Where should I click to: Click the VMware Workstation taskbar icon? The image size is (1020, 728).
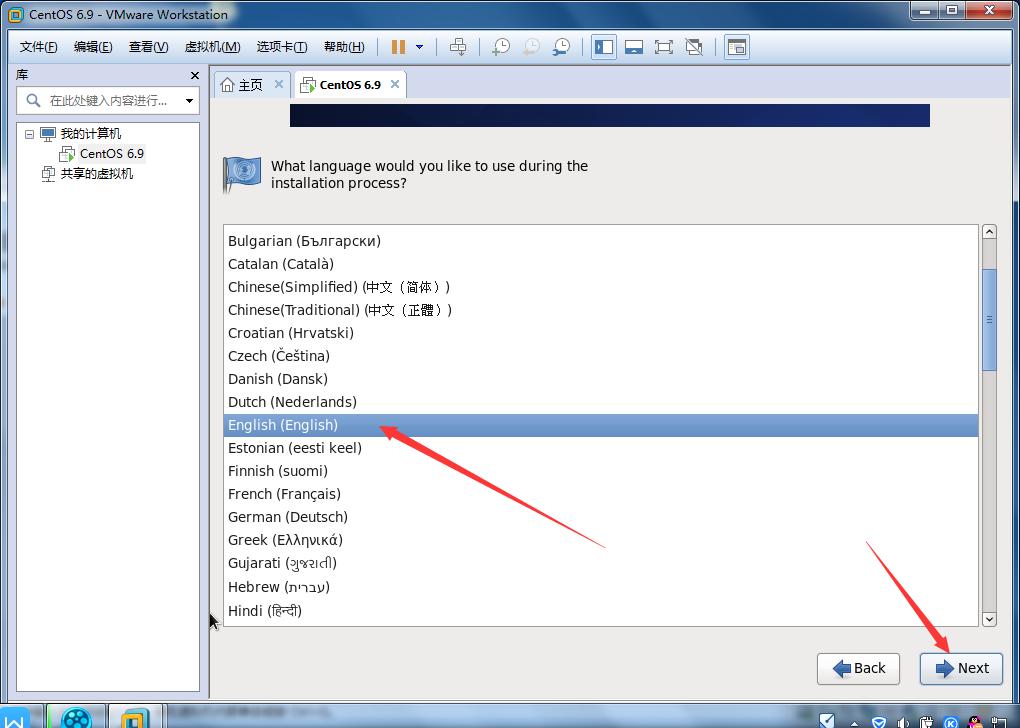pyautogui.click(x=135, y=717)
